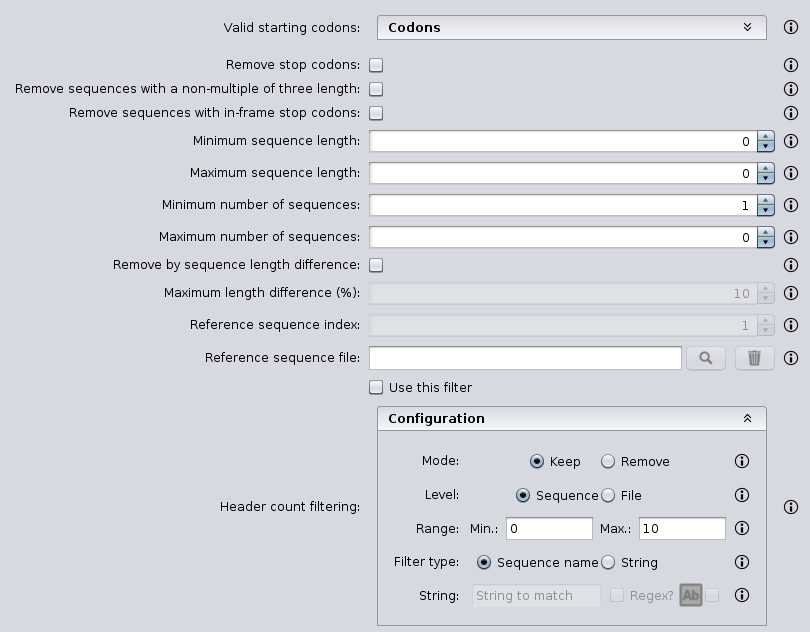Choose String filter type
Screen dimensions: 810x632
tap(608, 562)
